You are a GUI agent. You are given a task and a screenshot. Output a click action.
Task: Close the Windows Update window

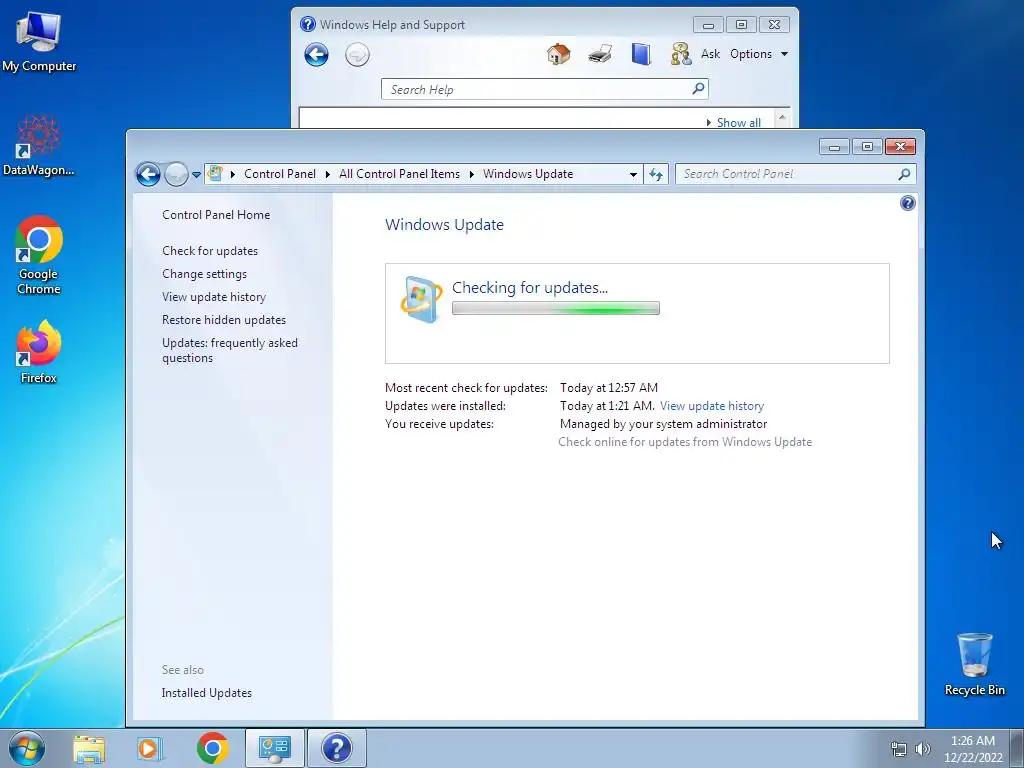pos(900,146)
